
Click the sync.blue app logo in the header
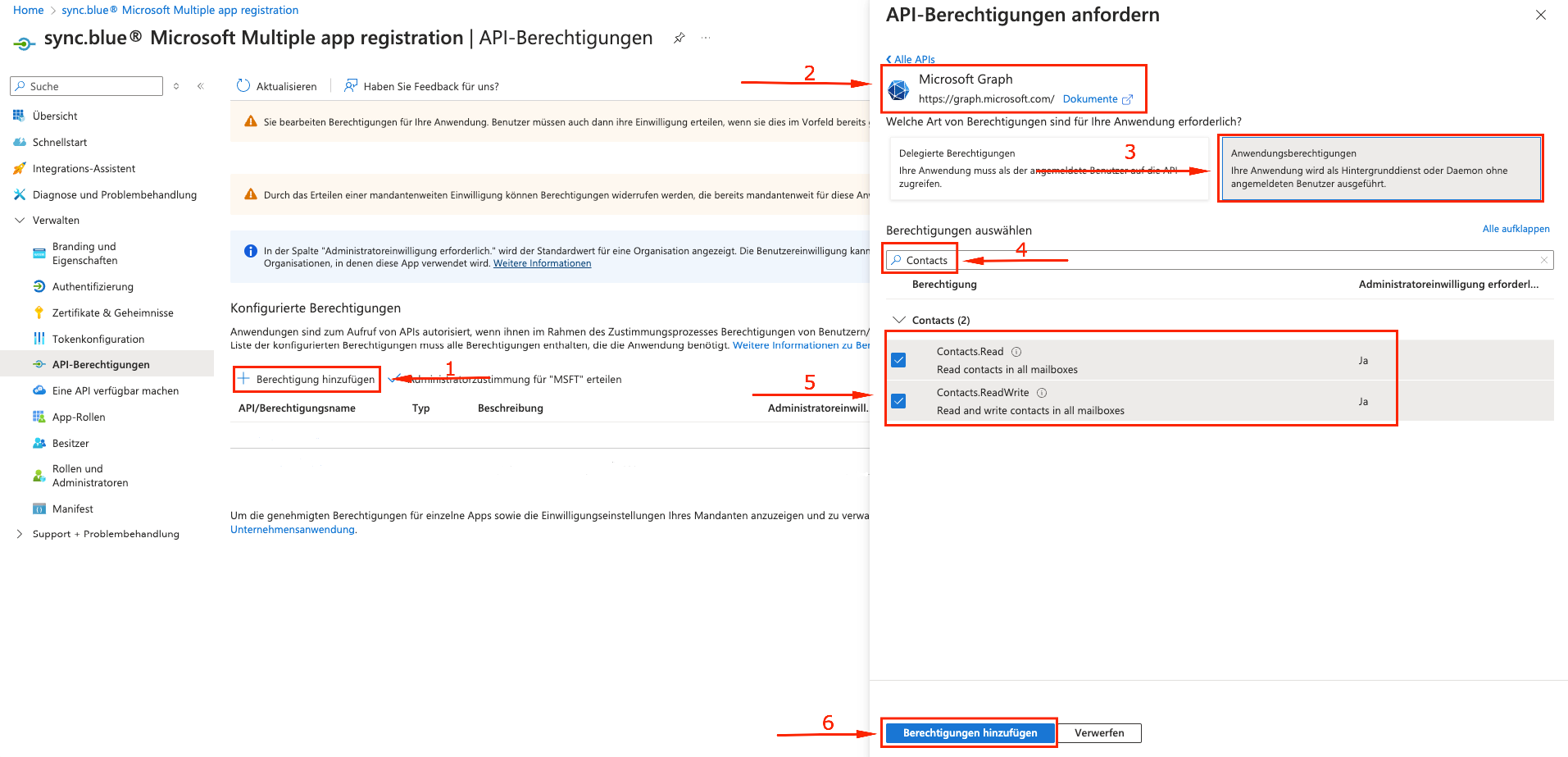click(x=25, y=42)
